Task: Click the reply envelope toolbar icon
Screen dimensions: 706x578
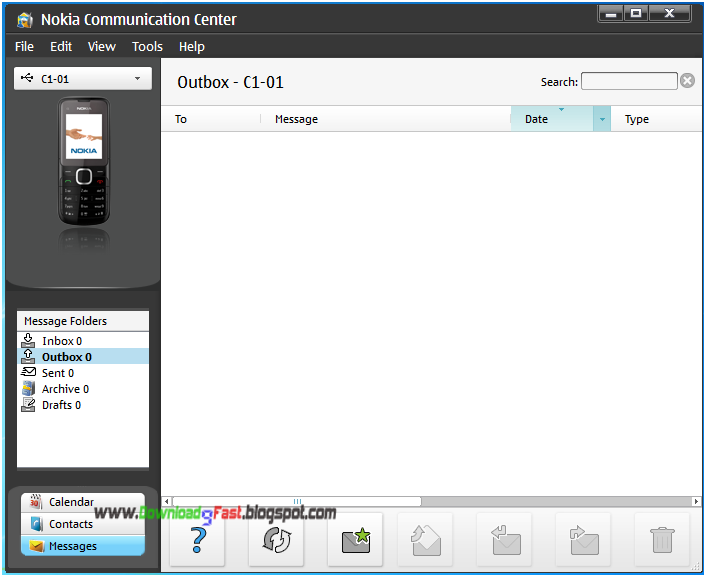Action: coord(504,540)
